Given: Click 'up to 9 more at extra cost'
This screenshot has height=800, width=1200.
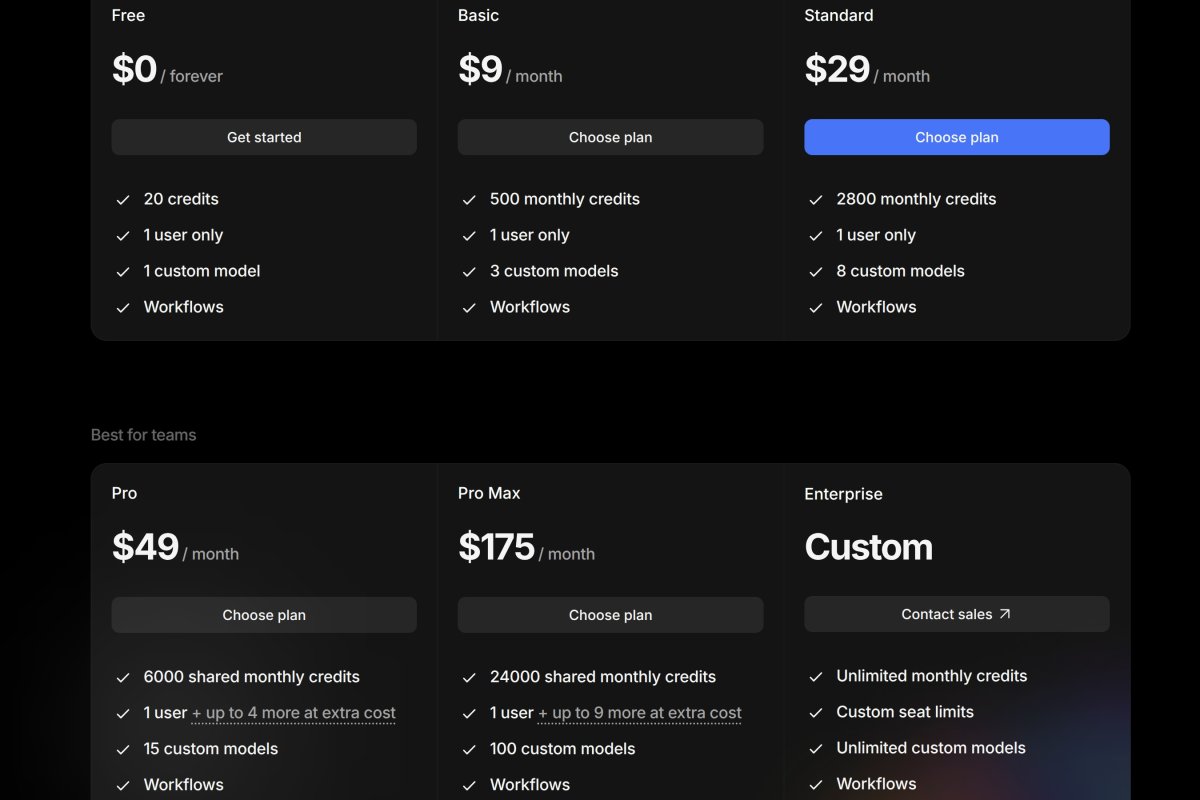Looking at the screenshot, I should 640,713.
